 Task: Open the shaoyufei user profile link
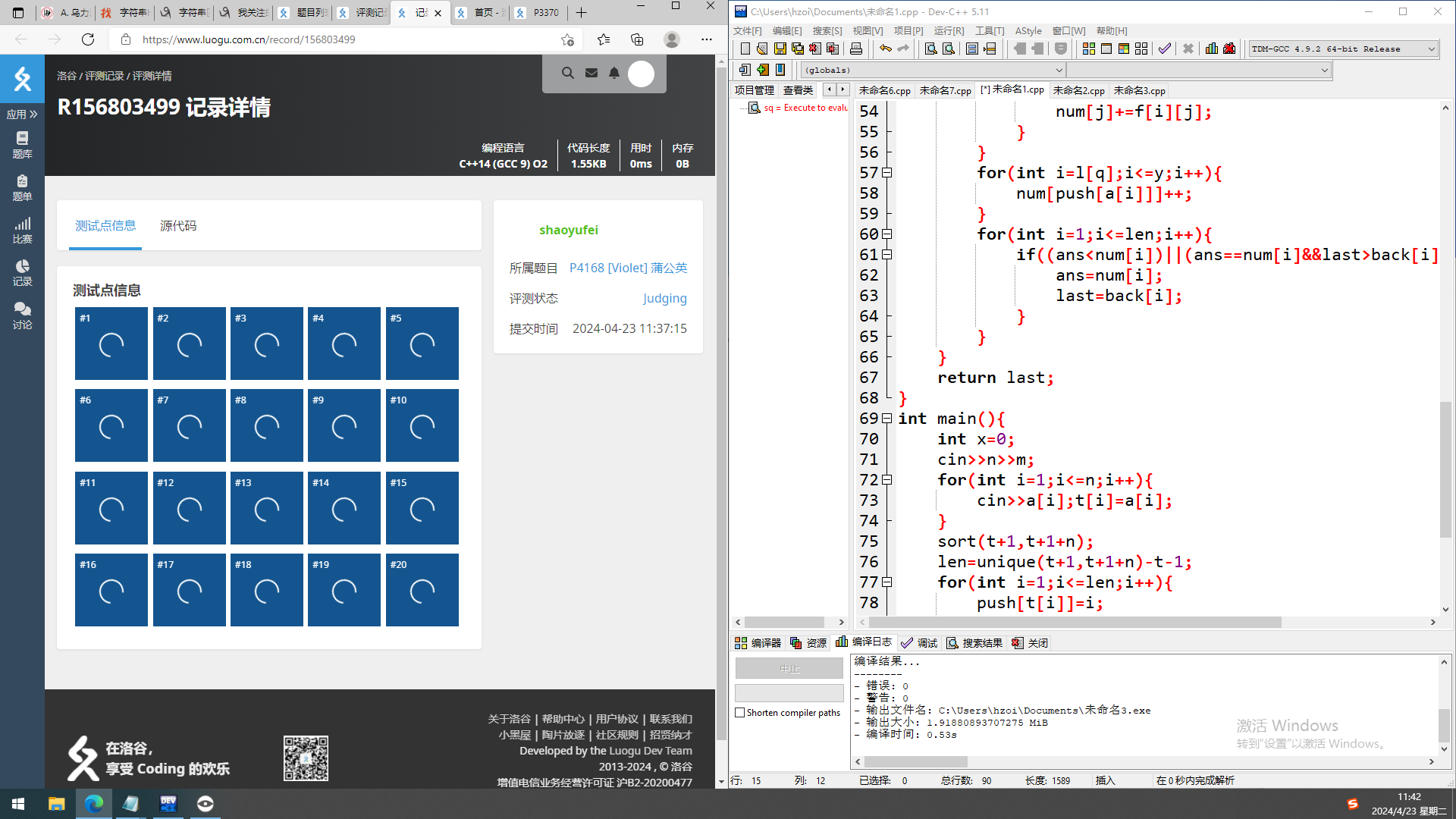point(569,230)
